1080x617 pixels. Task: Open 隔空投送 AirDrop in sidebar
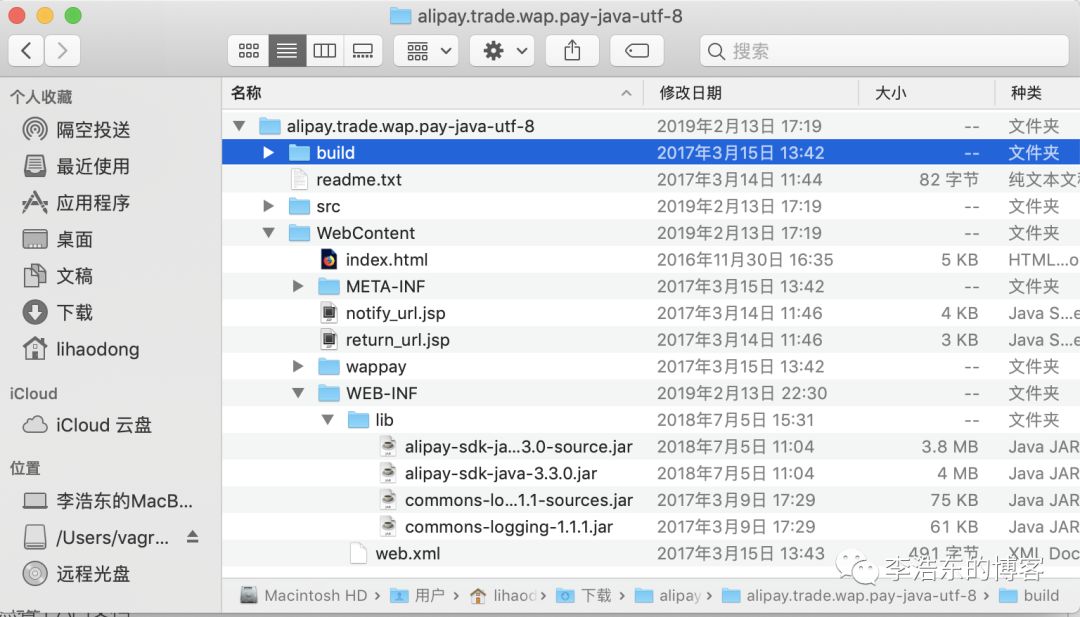pyautogui.click(x=76, y=129)
